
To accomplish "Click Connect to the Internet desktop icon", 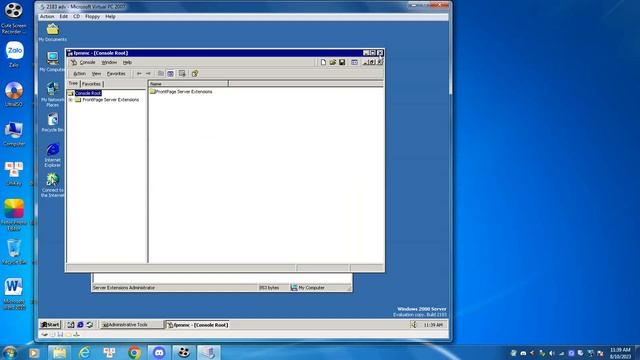I will click(53, 185).
